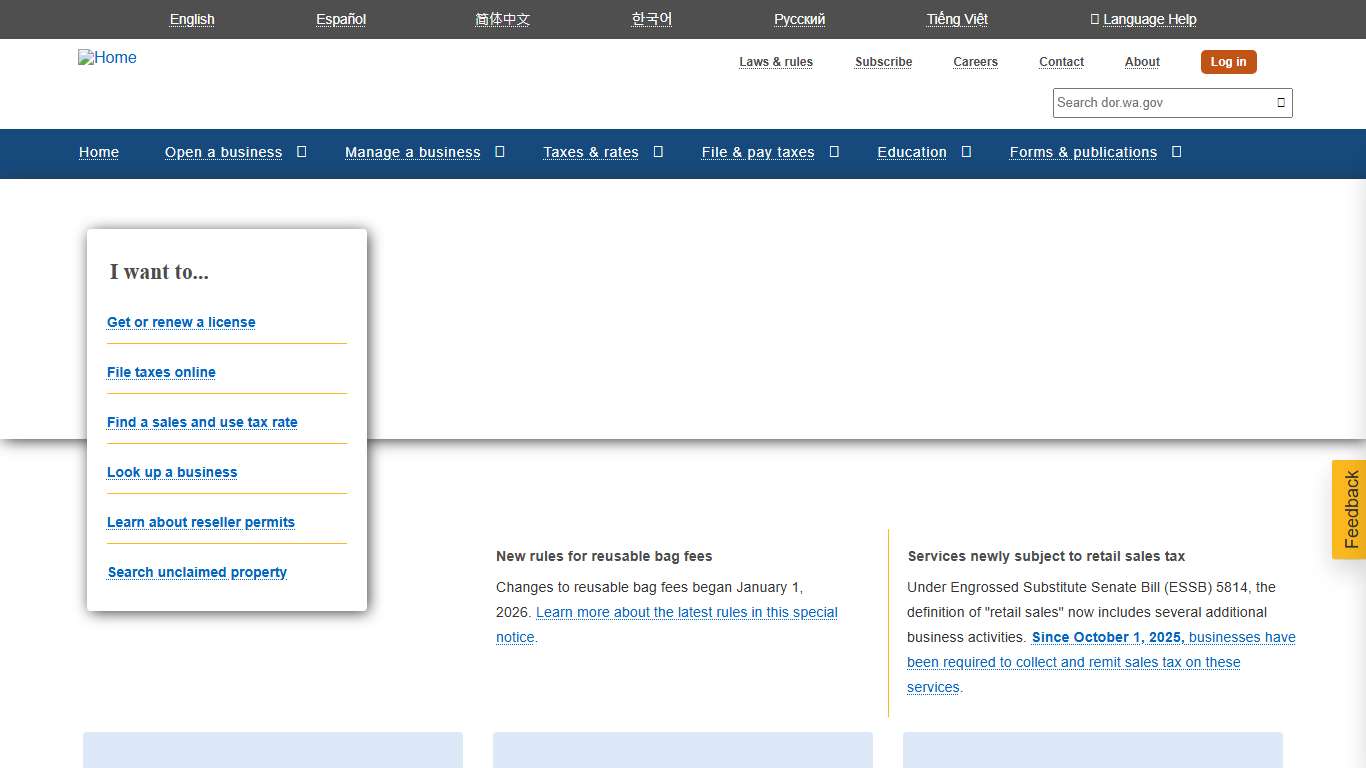Viewport: 1366px width, 768px height.
Task: Open Get or renew a license link
Action: click(181, 322)
